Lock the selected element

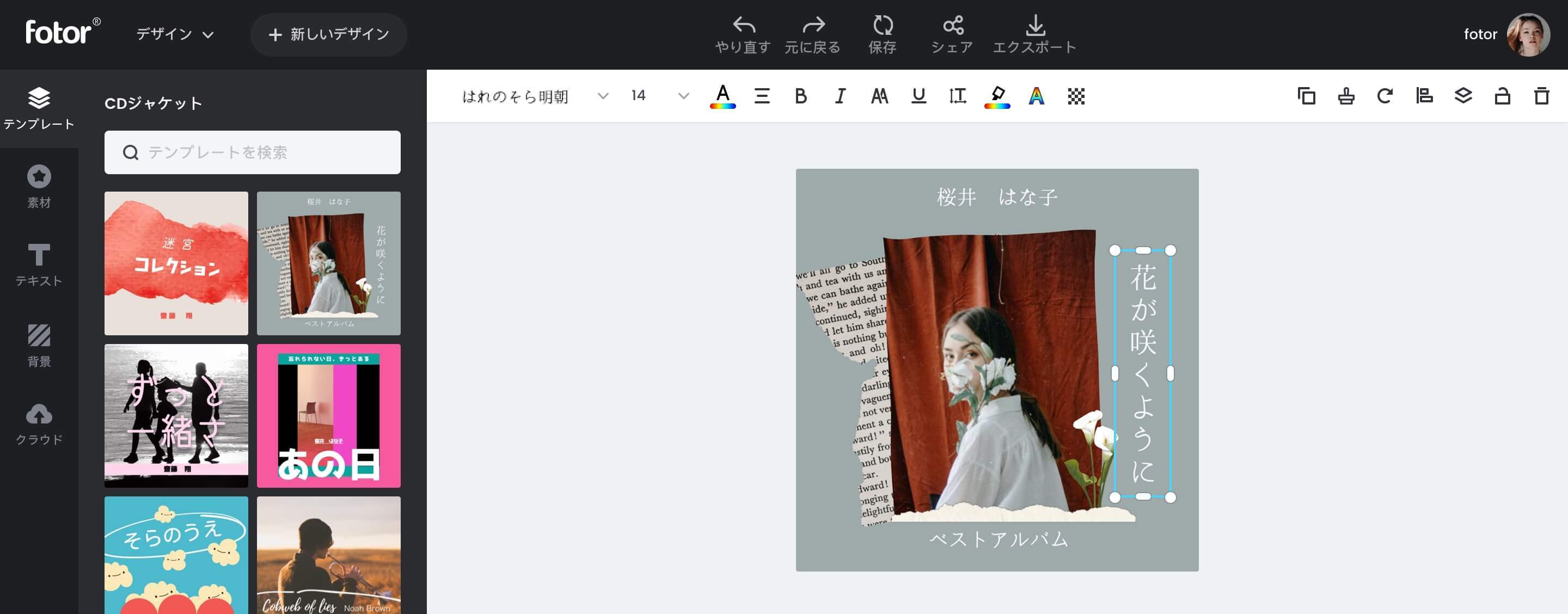point(1502,96)
